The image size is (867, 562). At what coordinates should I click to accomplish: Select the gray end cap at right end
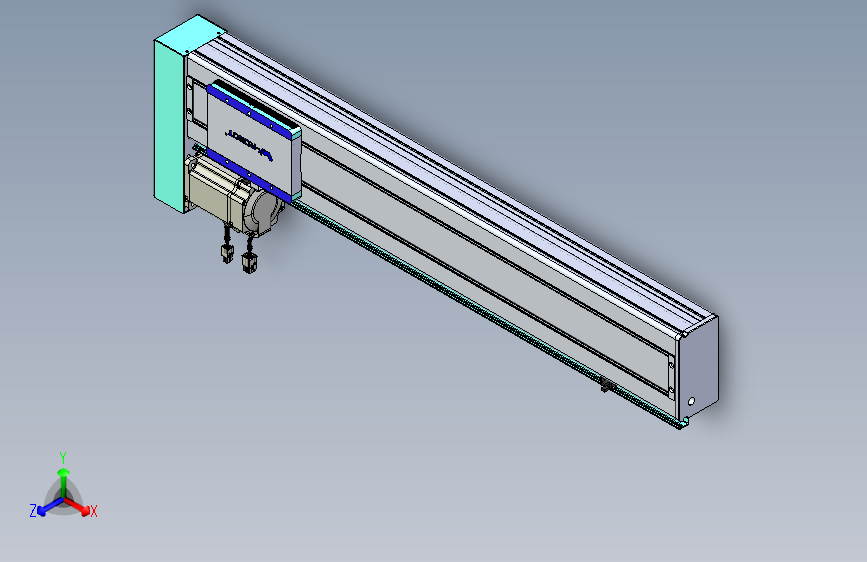[x=698, y=369]
